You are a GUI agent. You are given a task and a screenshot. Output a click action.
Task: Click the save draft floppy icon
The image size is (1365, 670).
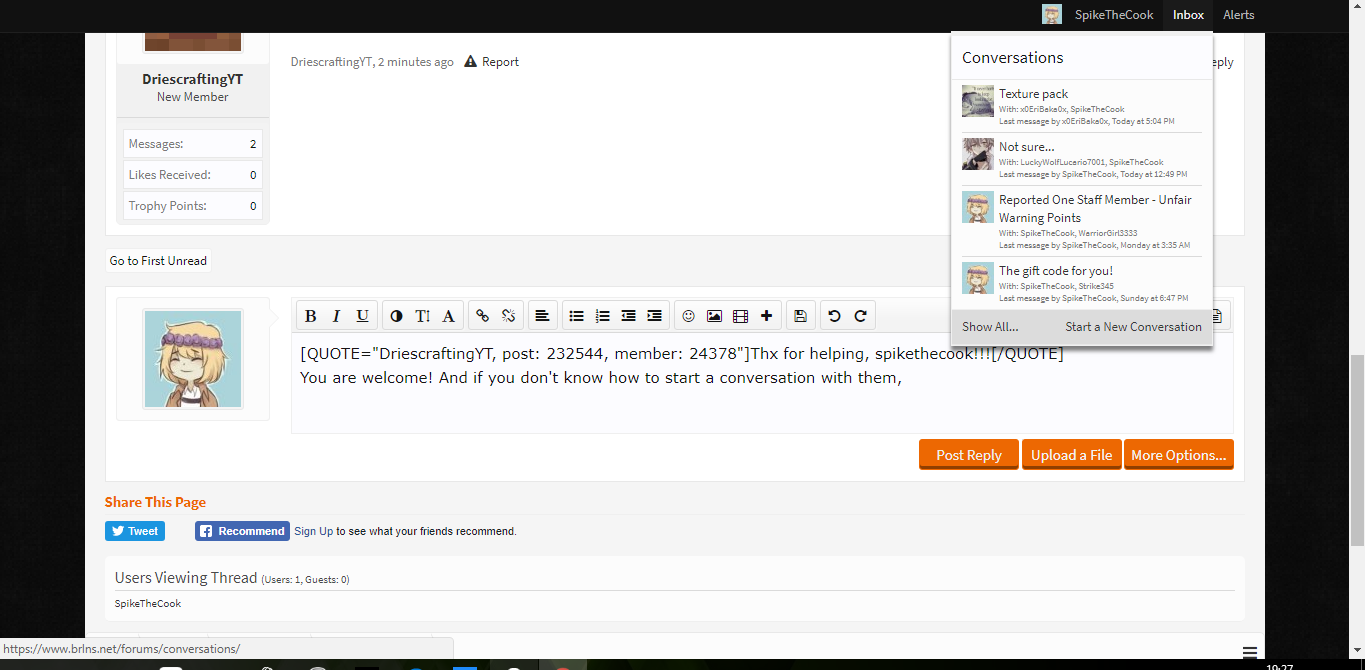(x=800, y=316)
